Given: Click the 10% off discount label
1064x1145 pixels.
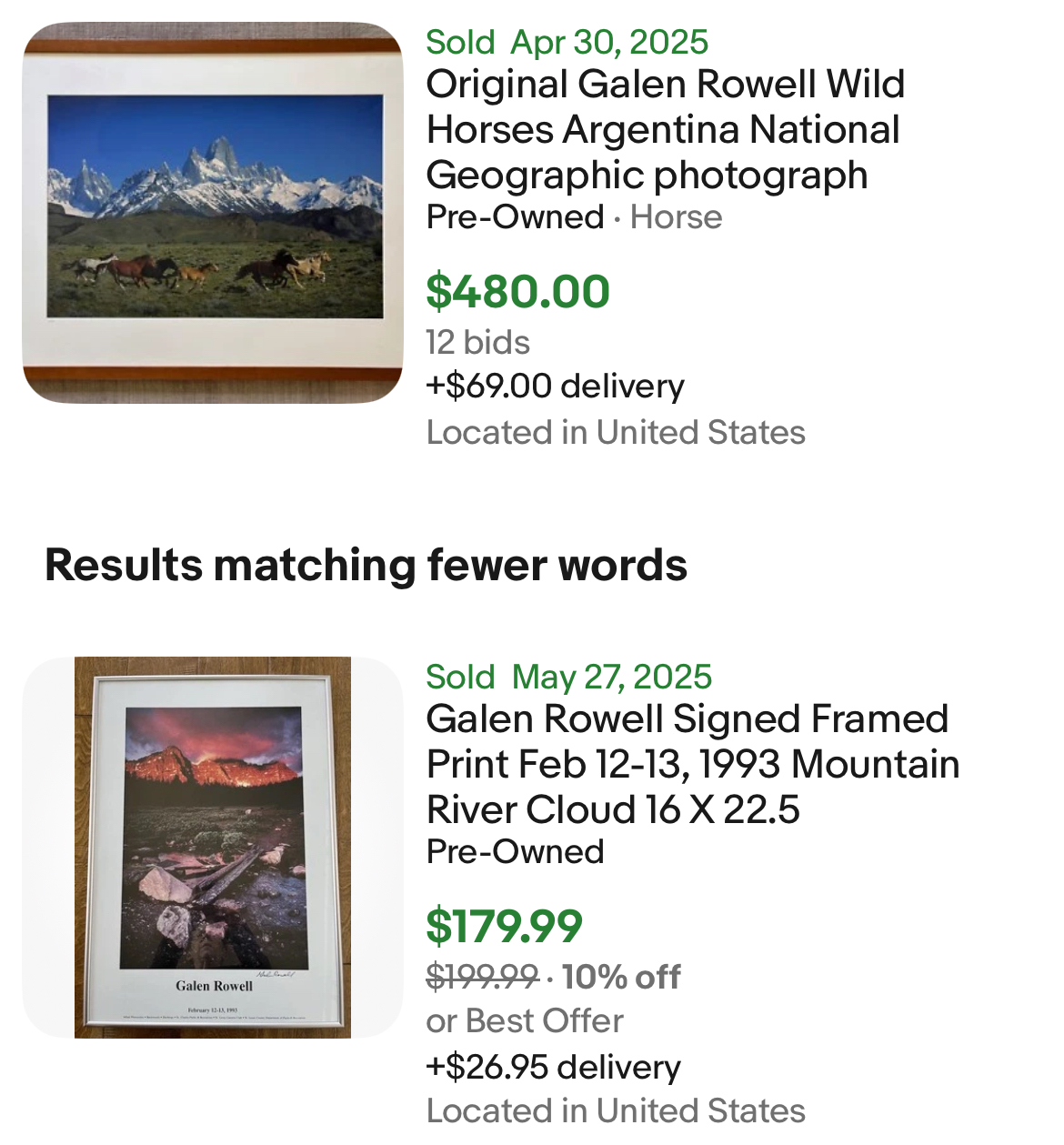Looking at the screenshot, I should (621, 978).
